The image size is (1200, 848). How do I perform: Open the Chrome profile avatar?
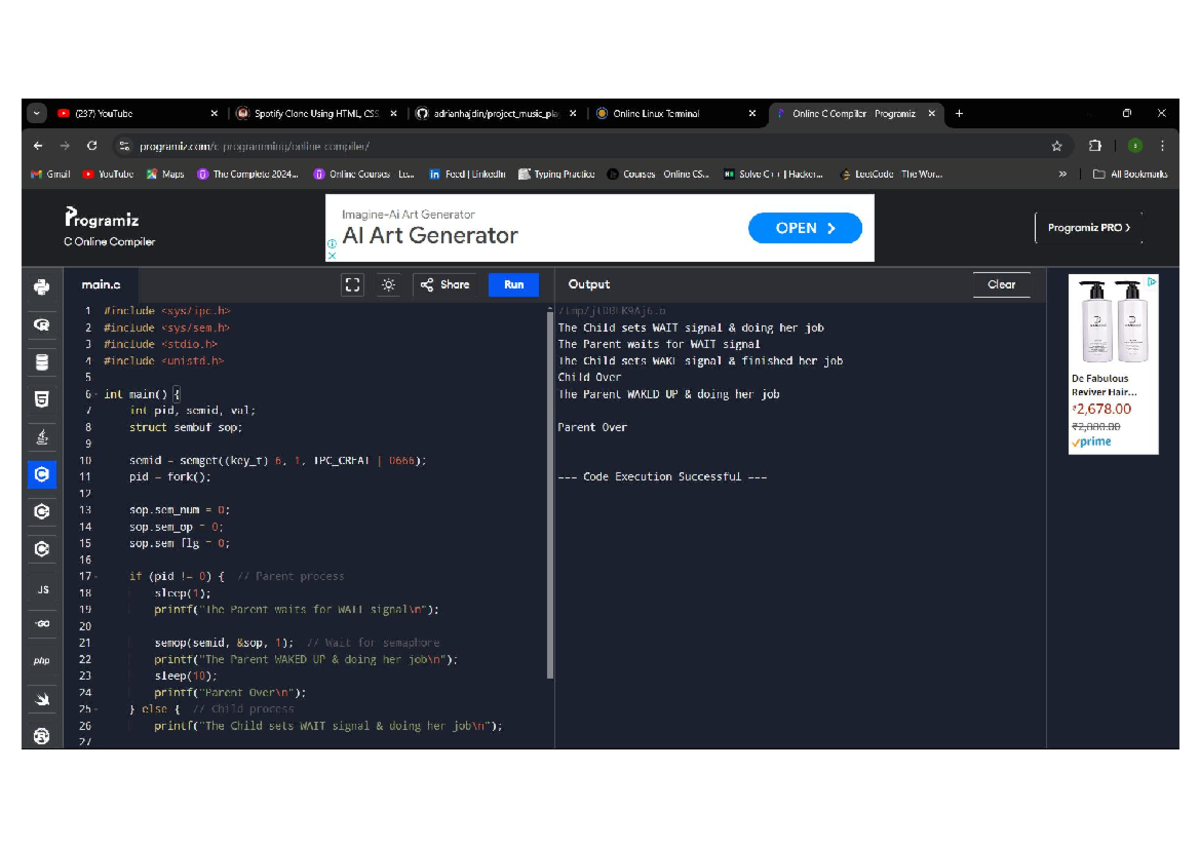(1135, 146)
